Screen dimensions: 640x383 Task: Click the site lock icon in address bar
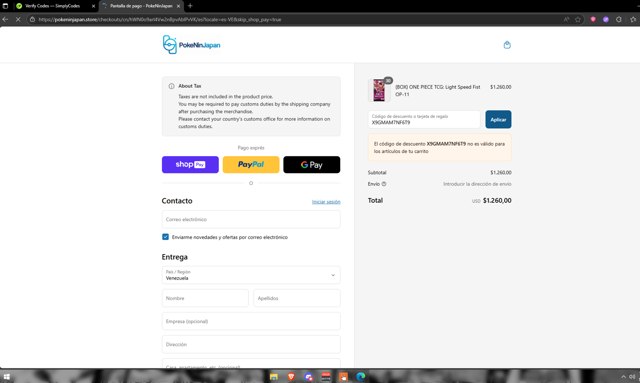pos(32,19)
